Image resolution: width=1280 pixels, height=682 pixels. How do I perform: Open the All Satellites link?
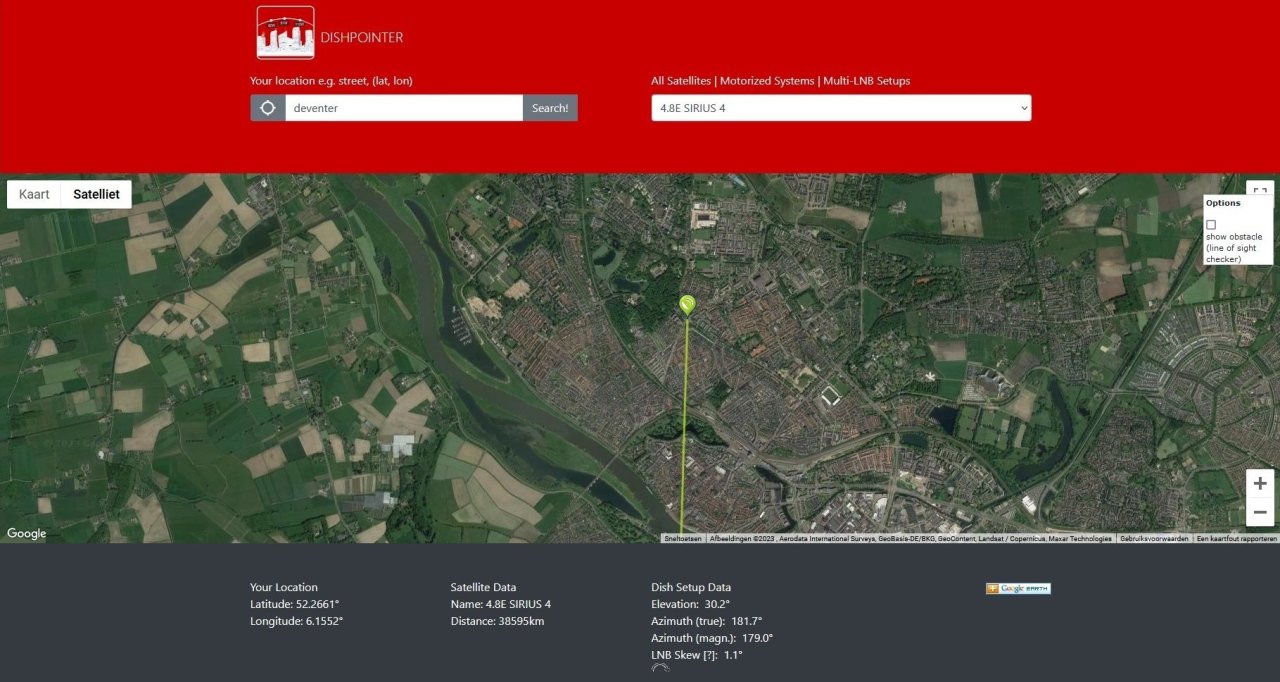[681, 81]
